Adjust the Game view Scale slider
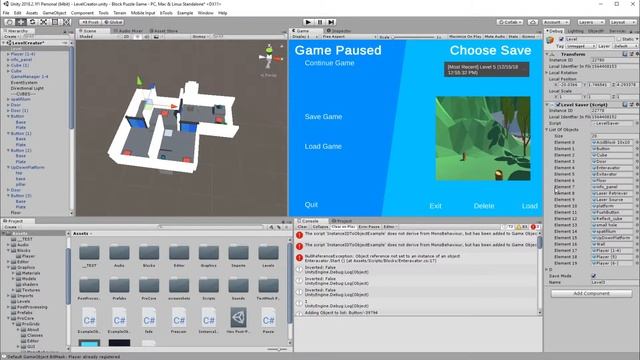This screenshot has width=640, height=360. click(x=414, y=37)
